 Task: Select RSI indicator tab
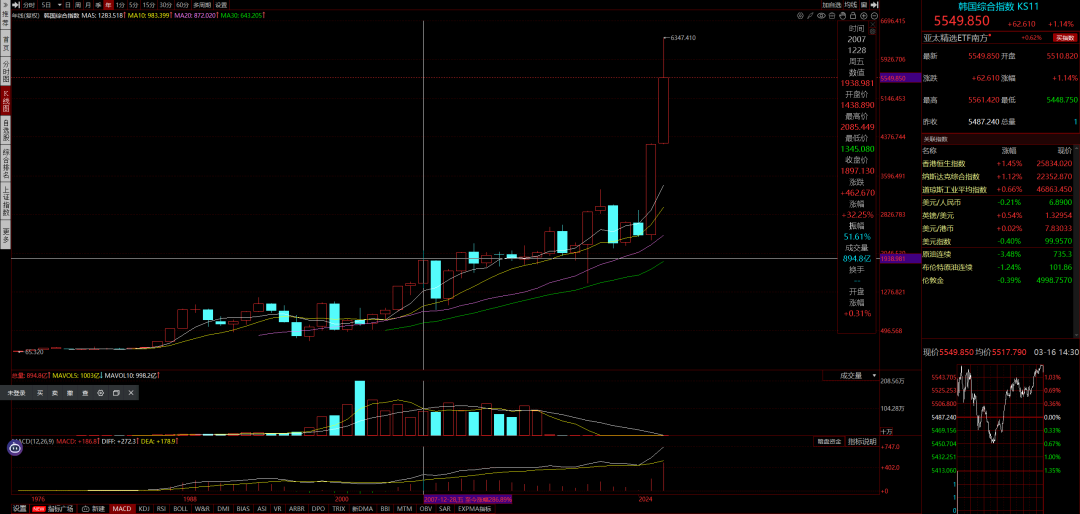click(161, 508)
